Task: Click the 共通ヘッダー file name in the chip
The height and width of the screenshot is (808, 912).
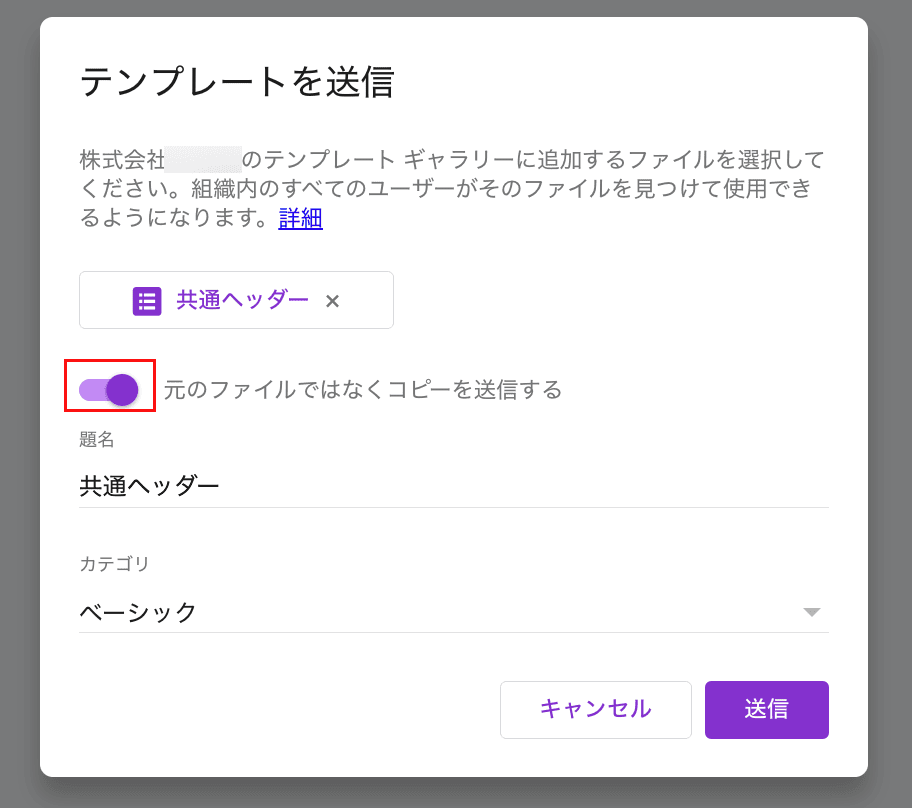Action: pos(243,300)
